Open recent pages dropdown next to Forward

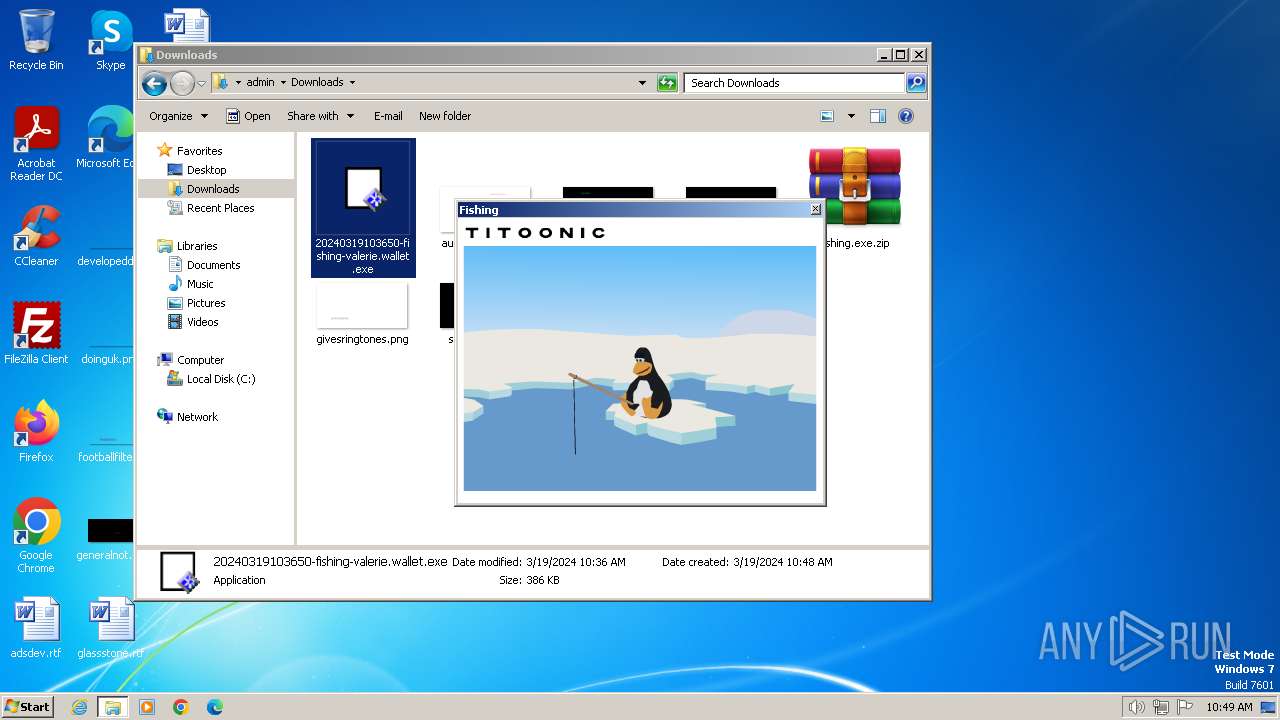pyautogui.click(x=202, y=83)
